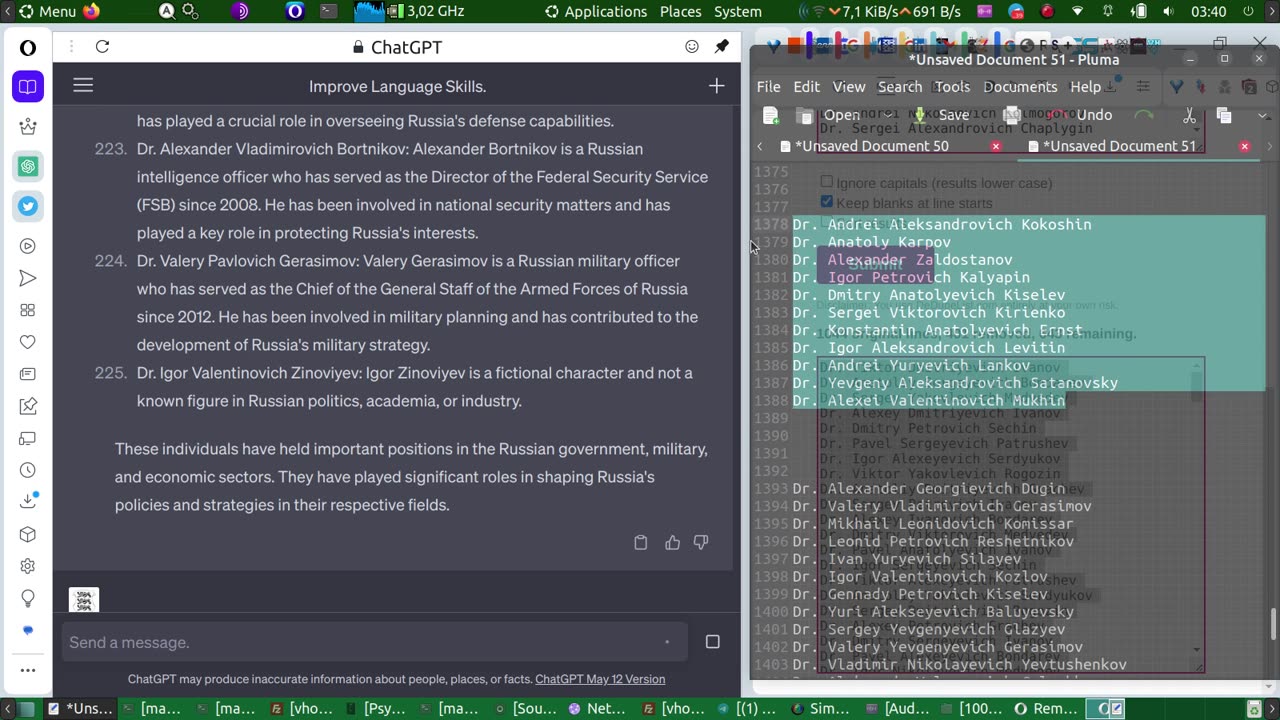Open Twitter from the Opera sidebar
Image resolution: width=1280 pixels, height=720 pixels.
(x=28, y=206)
